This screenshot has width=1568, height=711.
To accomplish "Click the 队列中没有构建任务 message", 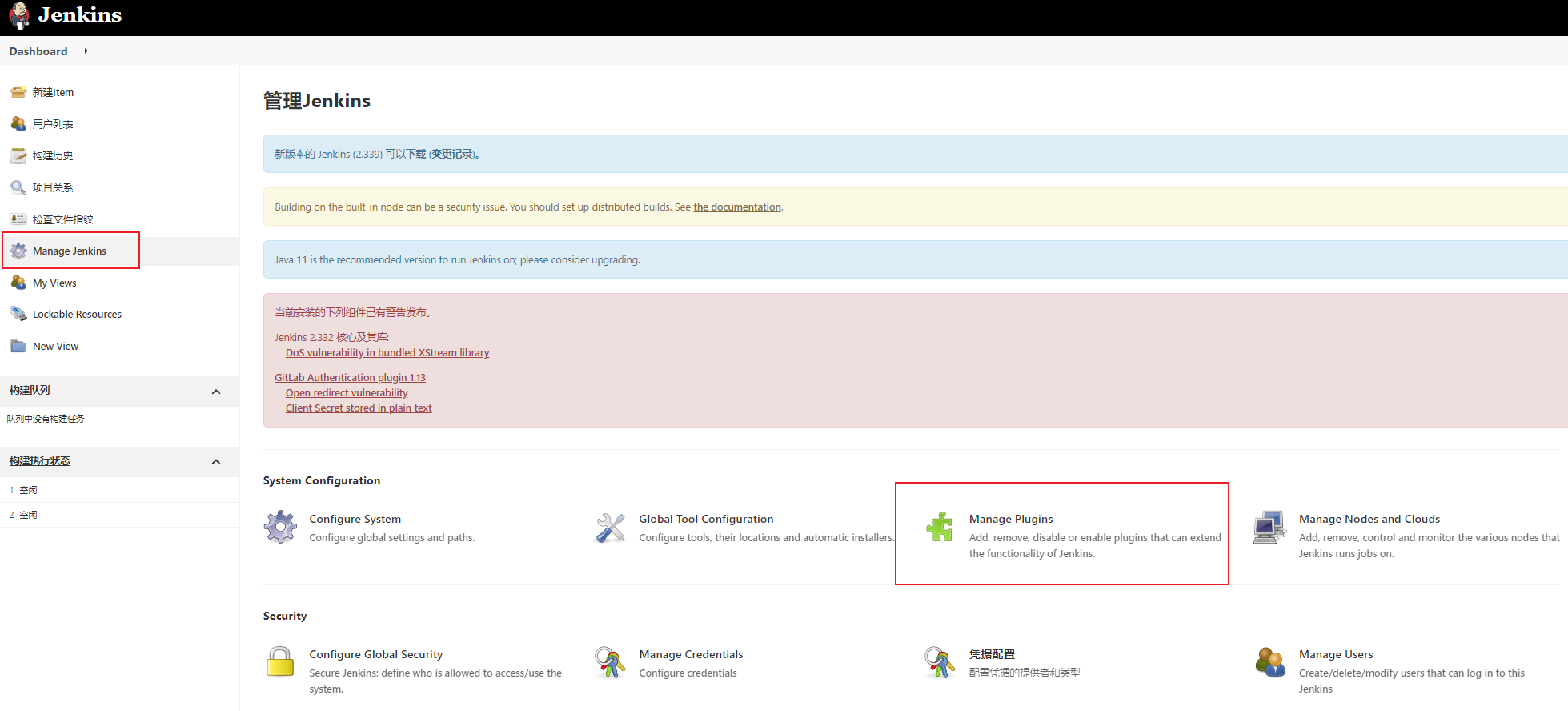I will [x=46, y=419].
